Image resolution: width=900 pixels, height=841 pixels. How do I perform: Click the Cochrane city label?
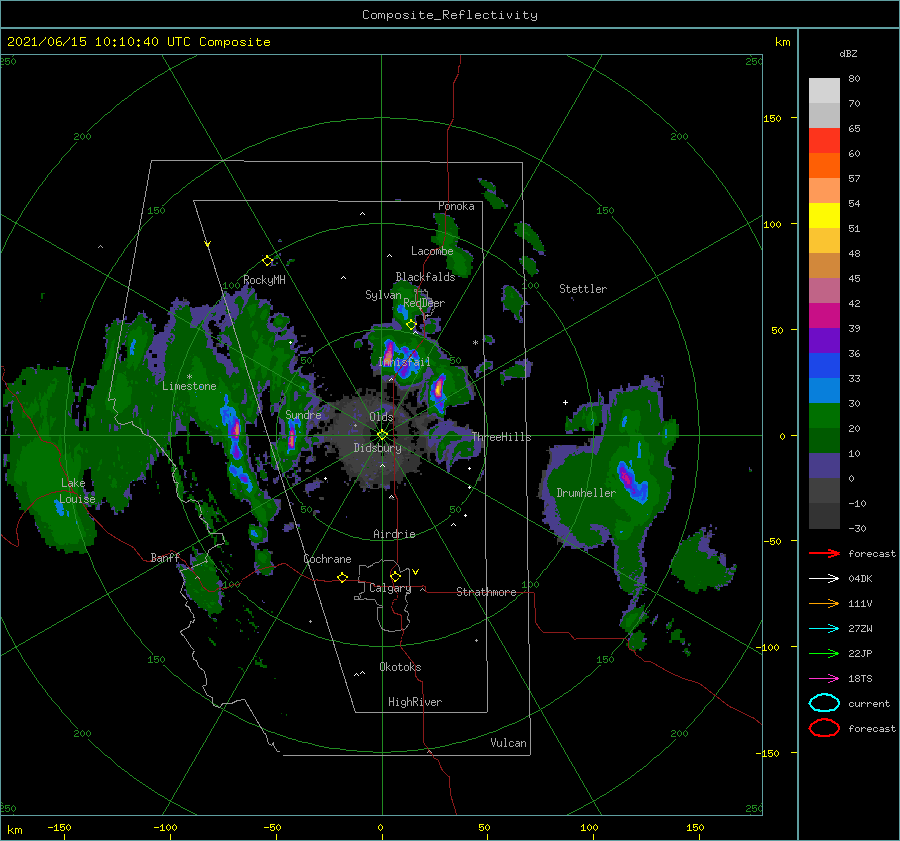[x=327, y=559]
